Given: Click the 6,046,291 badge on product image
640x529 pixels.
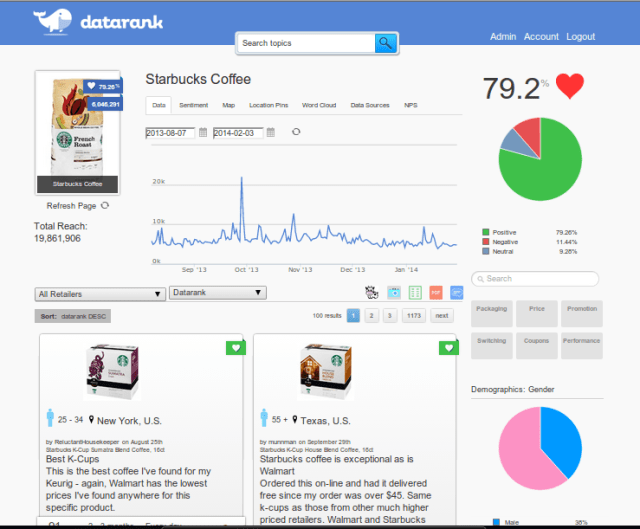Looking at the screenshot, I should [x=105, y=104].
